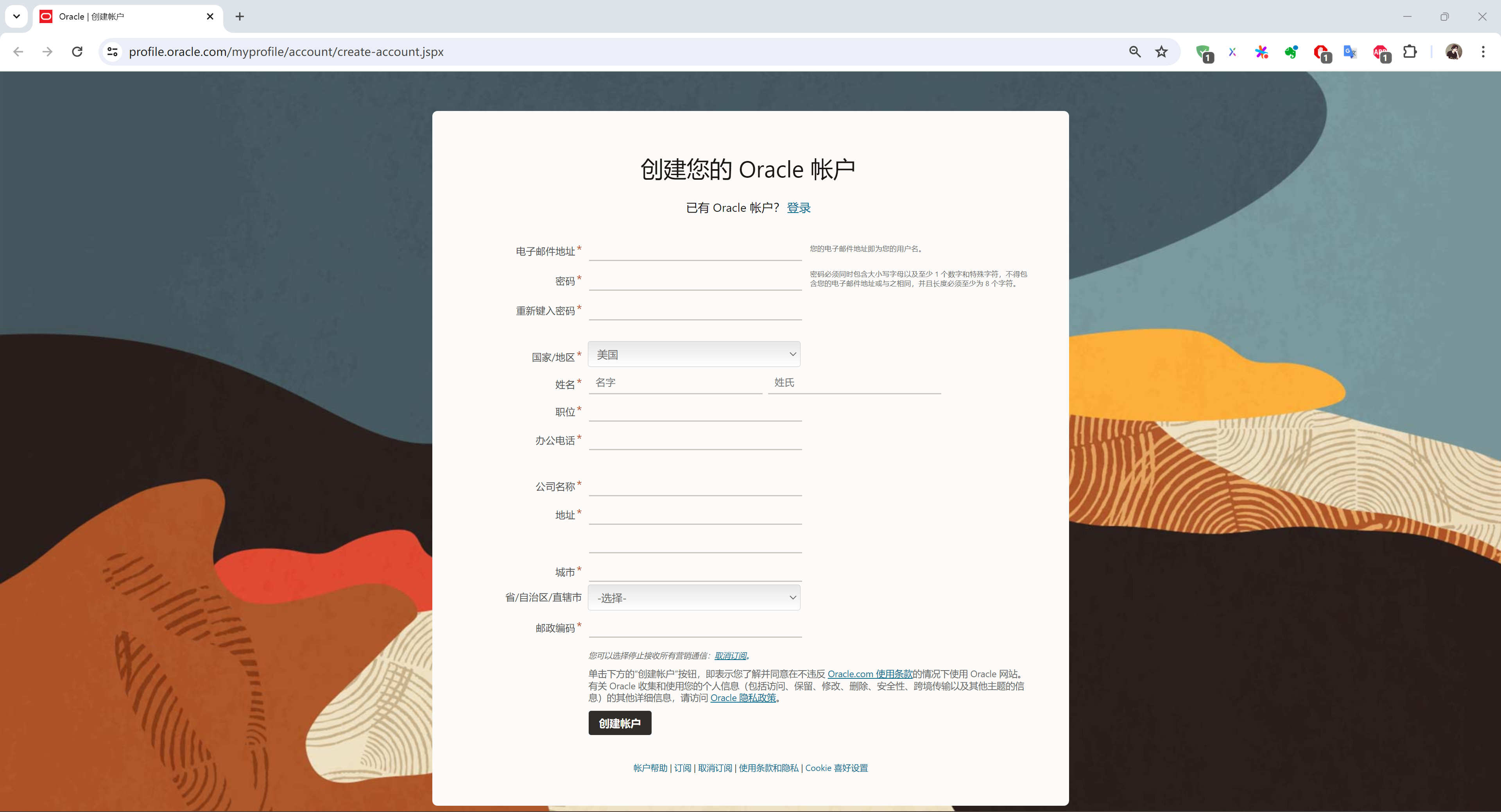Follow the 登录 sign-in link
Screen dimensions: 1501x812
pyautogui.click(x=798, y=208)
